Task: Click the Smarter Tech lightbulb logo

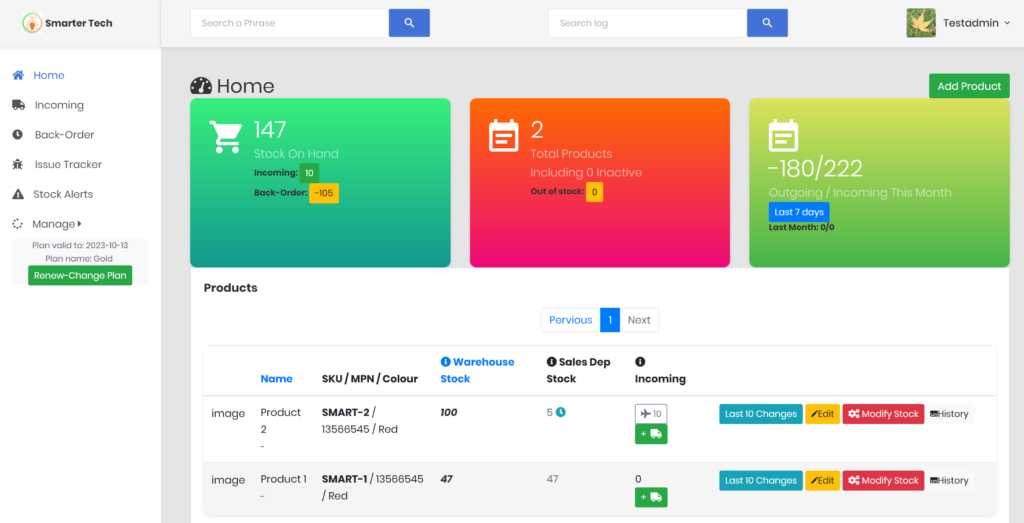Action: 32,22
